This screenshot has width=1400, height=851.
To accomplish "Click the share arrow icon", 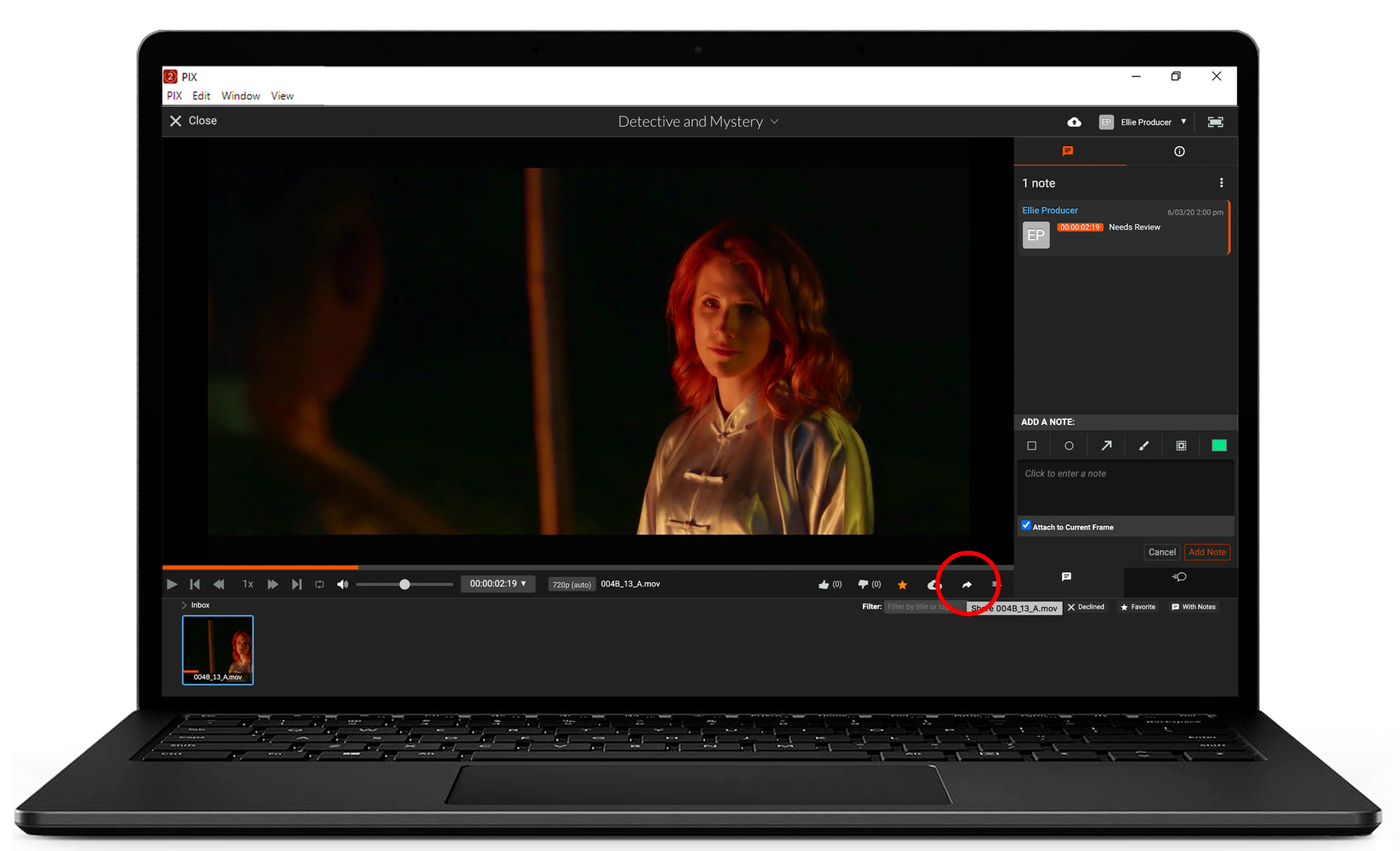I will tap(967, 585).
